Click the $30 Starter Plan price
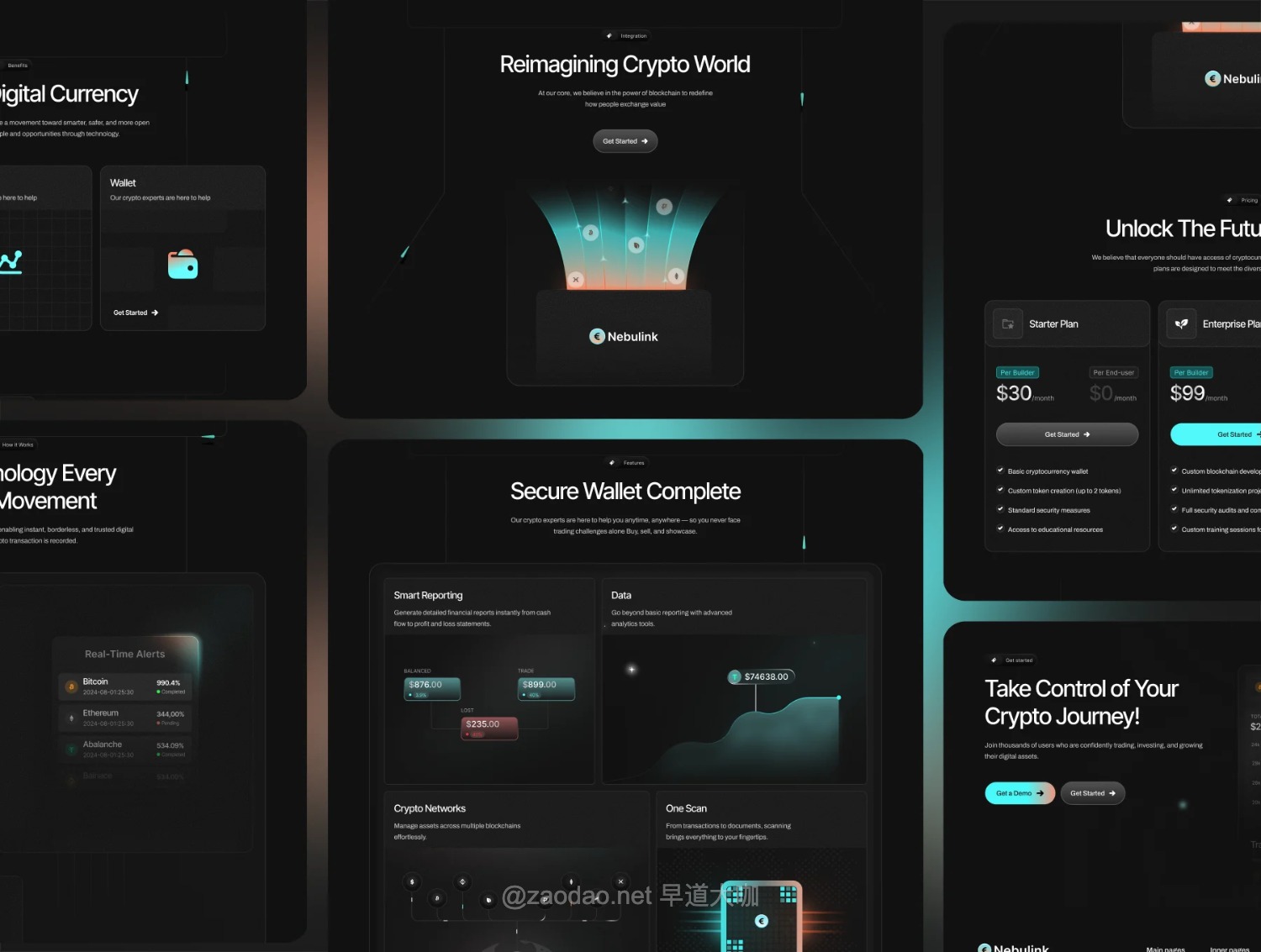This screenshot has width=1261, height=952. click(1014, 393)
